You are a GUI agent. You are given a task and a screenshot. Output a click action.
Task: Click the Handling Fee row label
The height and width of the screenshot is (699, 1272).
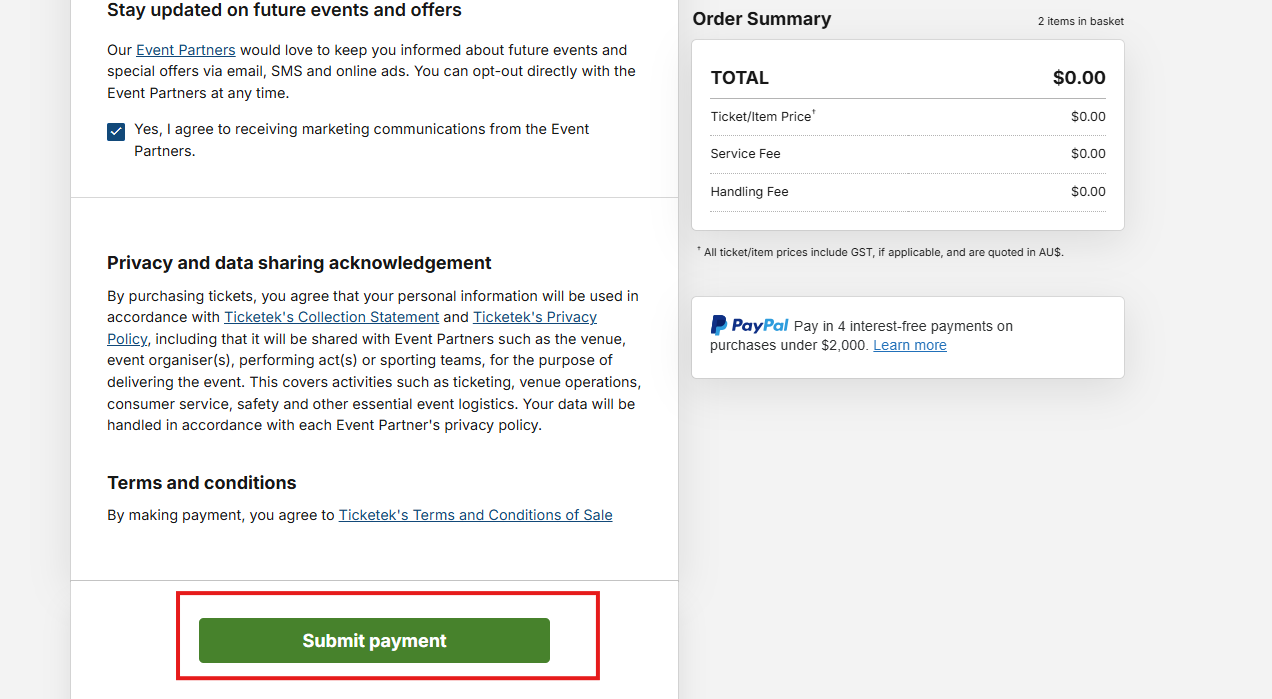[x=749, y=192]
